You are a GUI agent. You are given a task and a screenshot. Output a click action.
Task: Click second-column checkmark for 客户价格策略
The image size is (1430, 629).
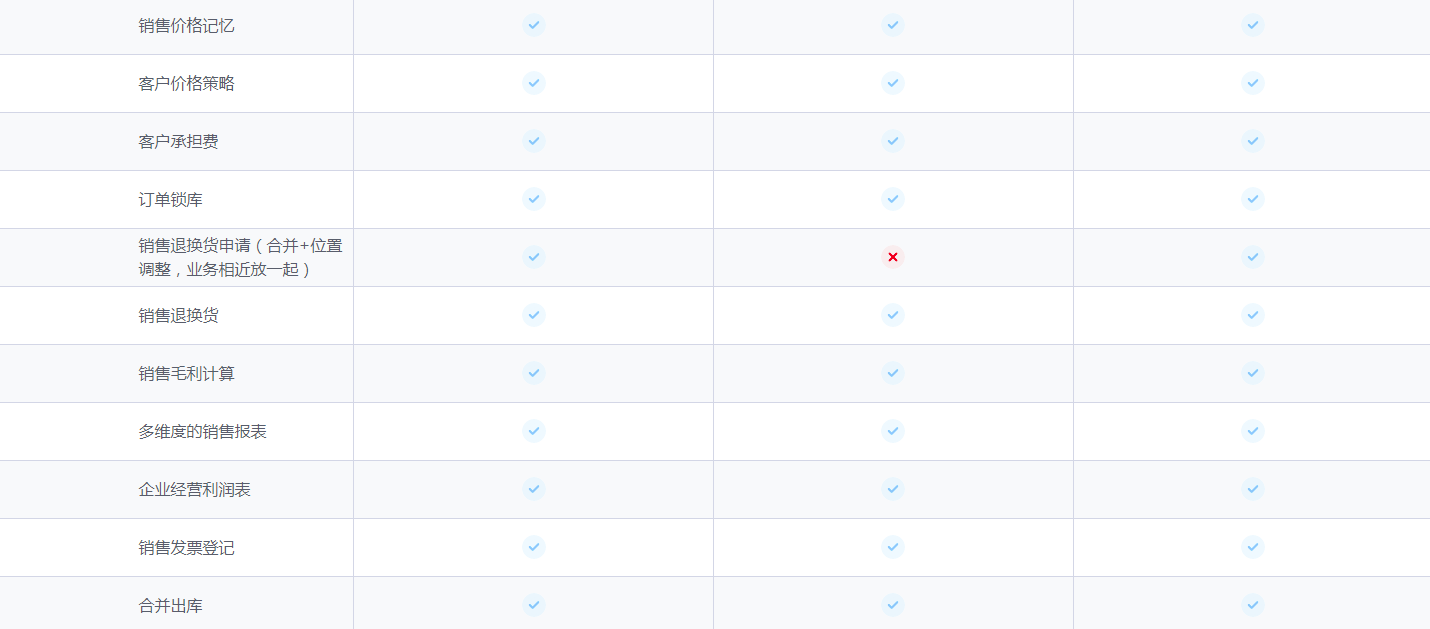[893, 83]
